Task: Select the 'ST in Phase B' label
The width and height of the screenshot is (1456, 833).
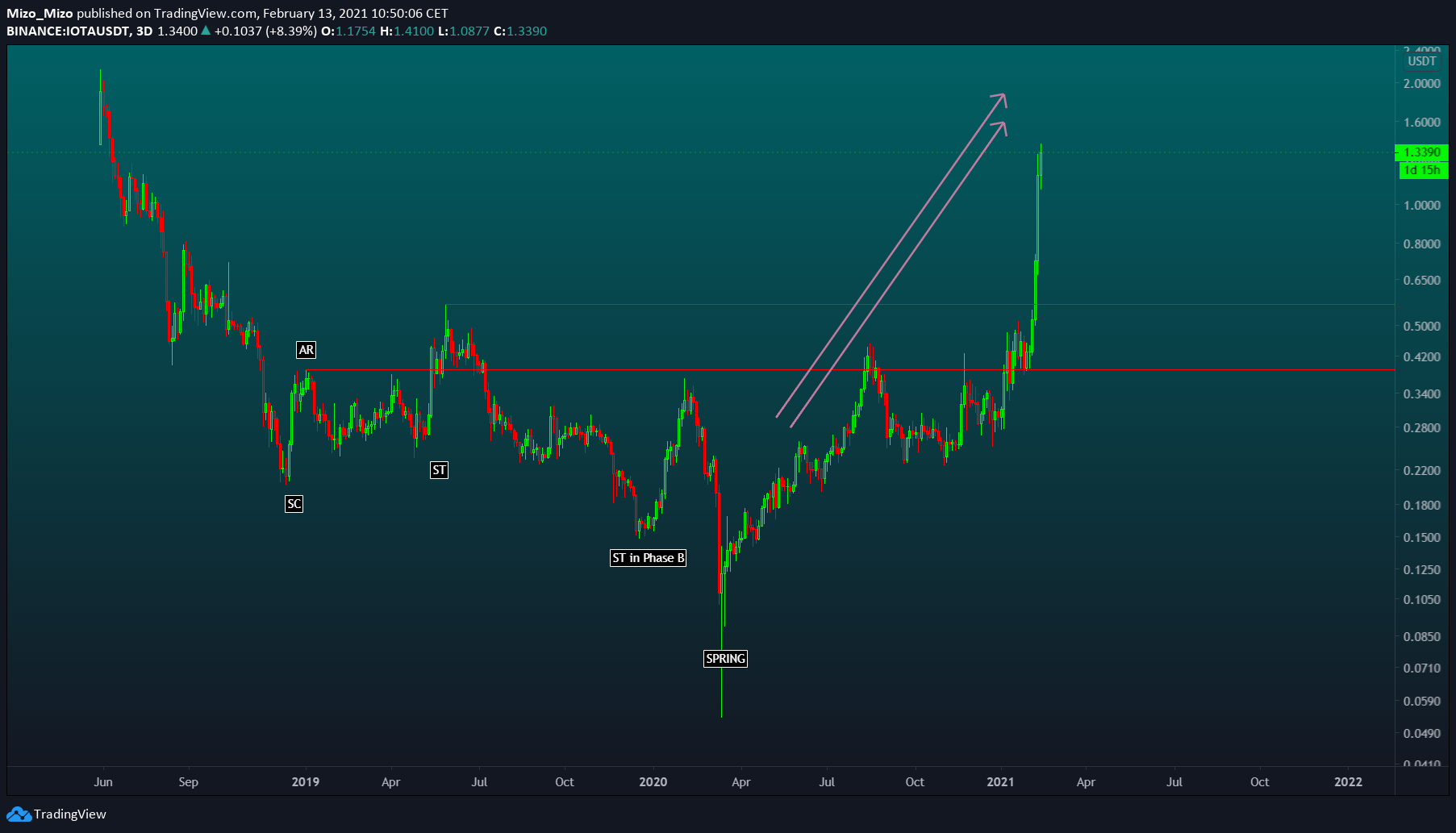Action: (649, 558)
